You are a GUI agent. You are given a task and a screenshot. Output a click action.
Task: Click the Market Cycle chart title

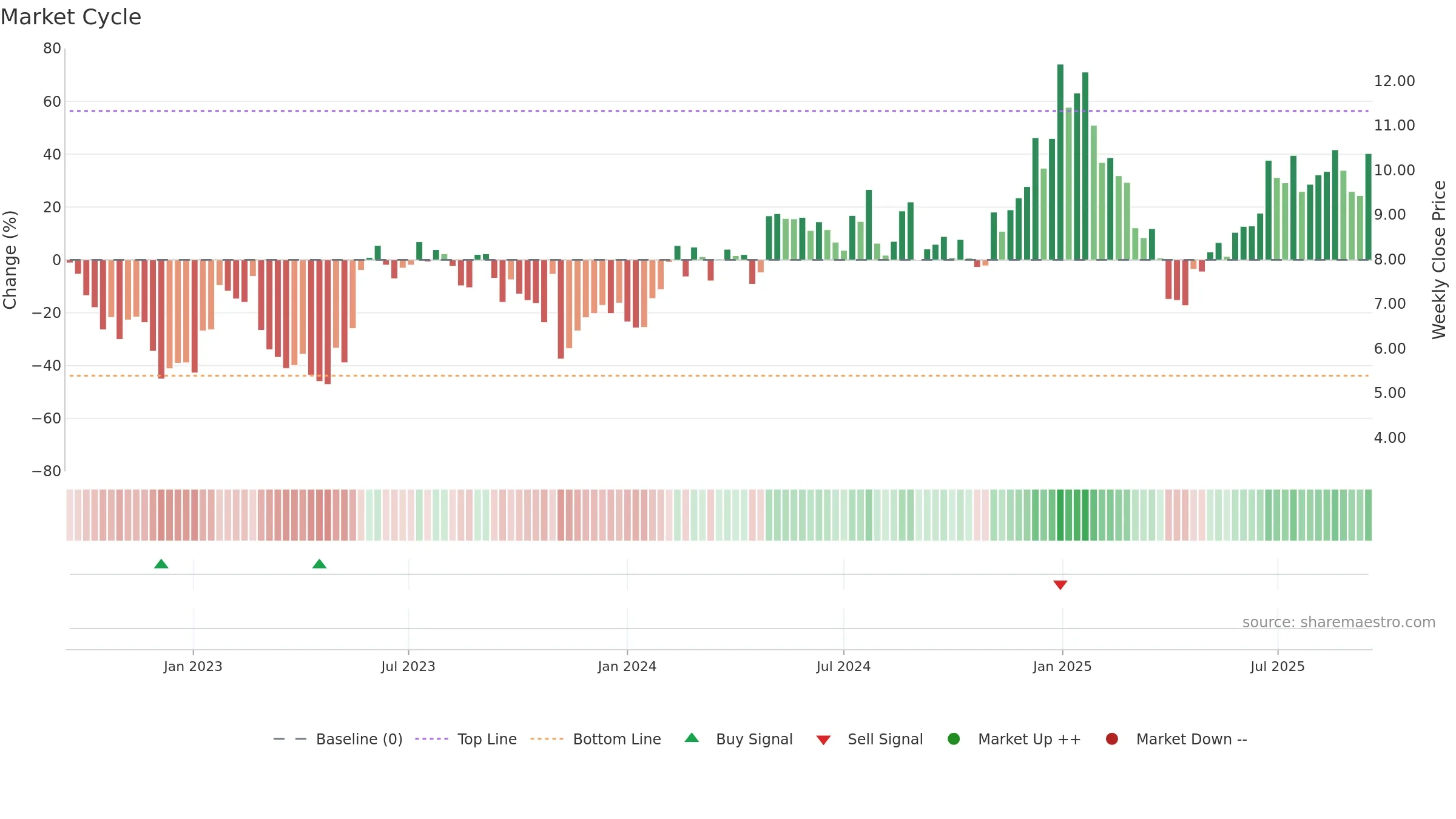pyautogui.click(x=71, y=17)
